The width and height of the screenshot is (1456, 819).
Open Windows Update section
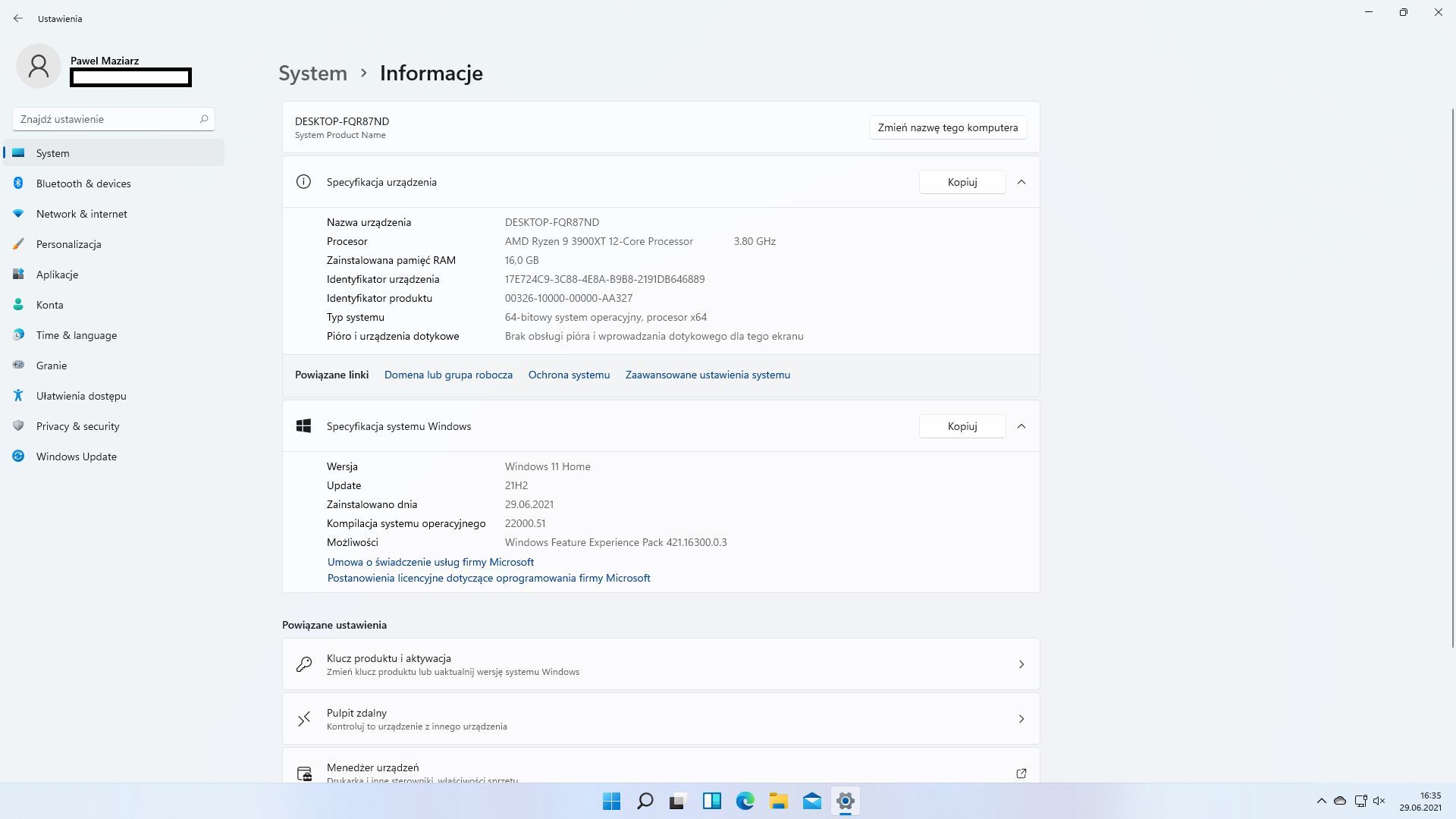114,457
